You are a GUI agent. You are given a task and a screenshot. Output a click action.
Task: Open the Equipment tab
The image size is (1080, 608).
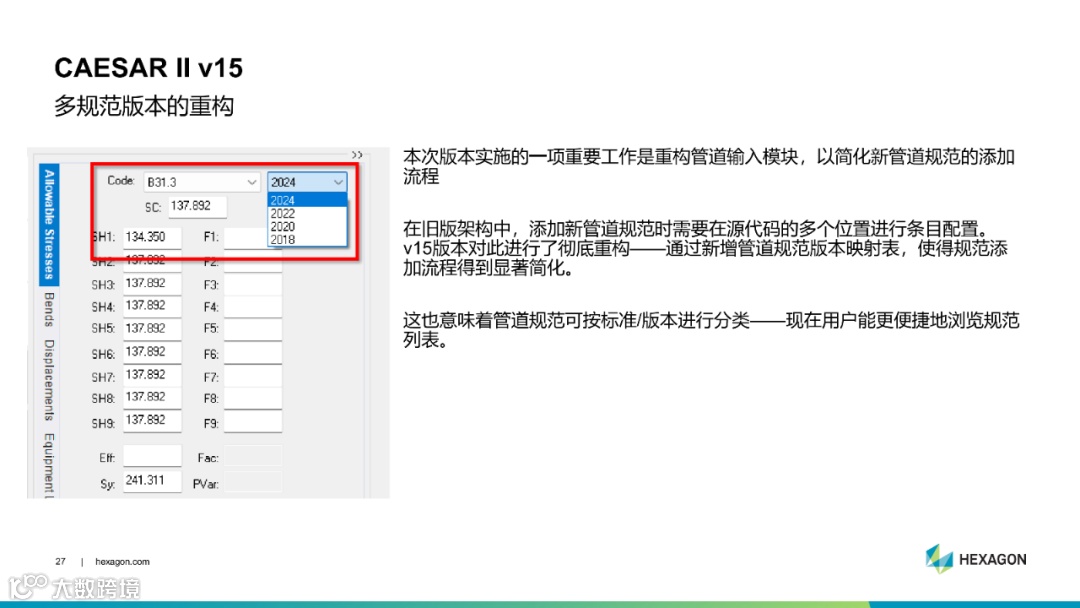pos(49,464)
